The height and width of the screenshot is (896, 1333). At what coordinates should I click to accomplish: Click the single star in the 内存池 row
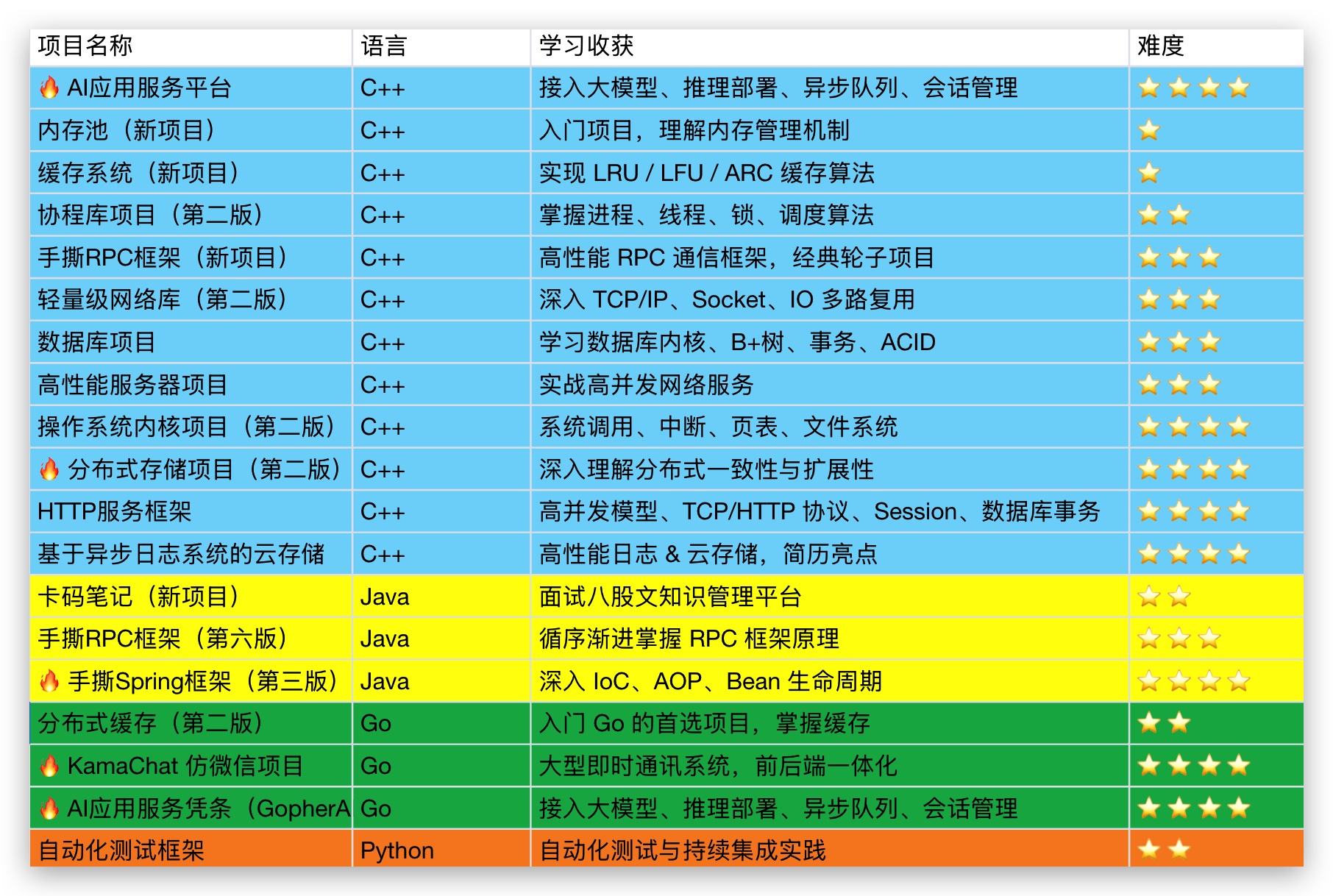click(1148, 131)
